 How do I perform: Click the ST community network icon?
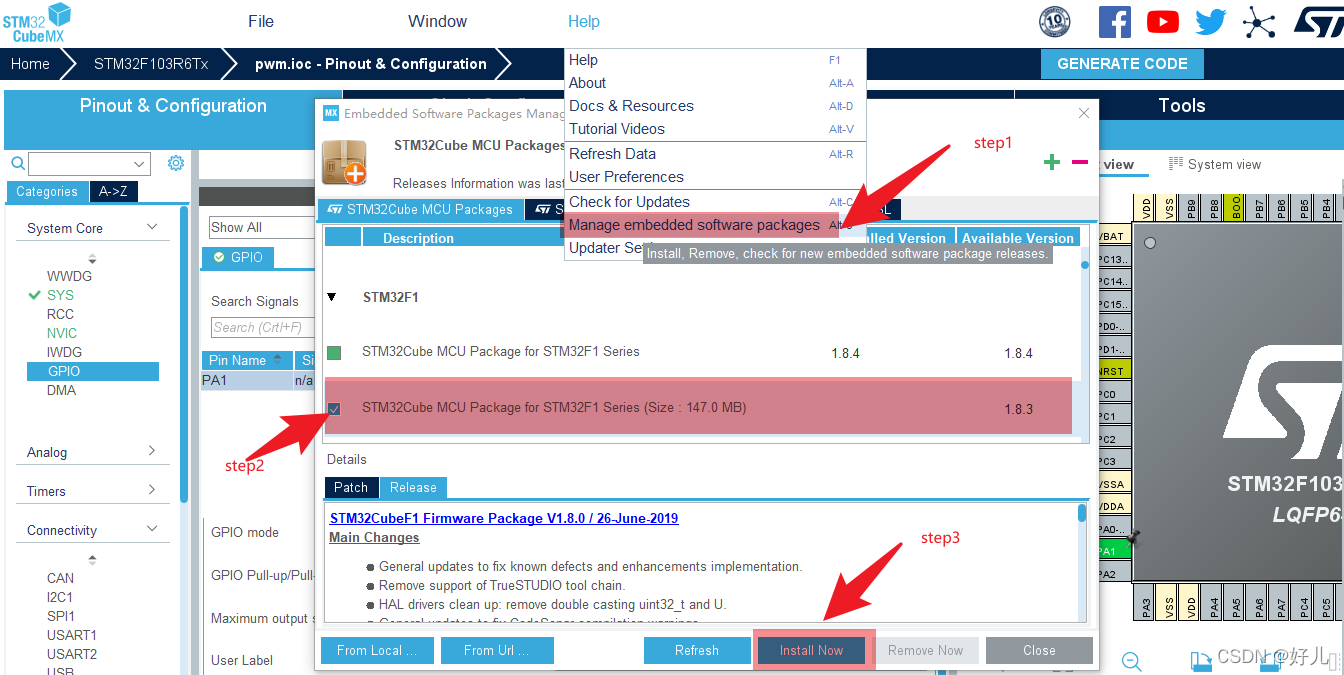click(x=1259, y=22)
